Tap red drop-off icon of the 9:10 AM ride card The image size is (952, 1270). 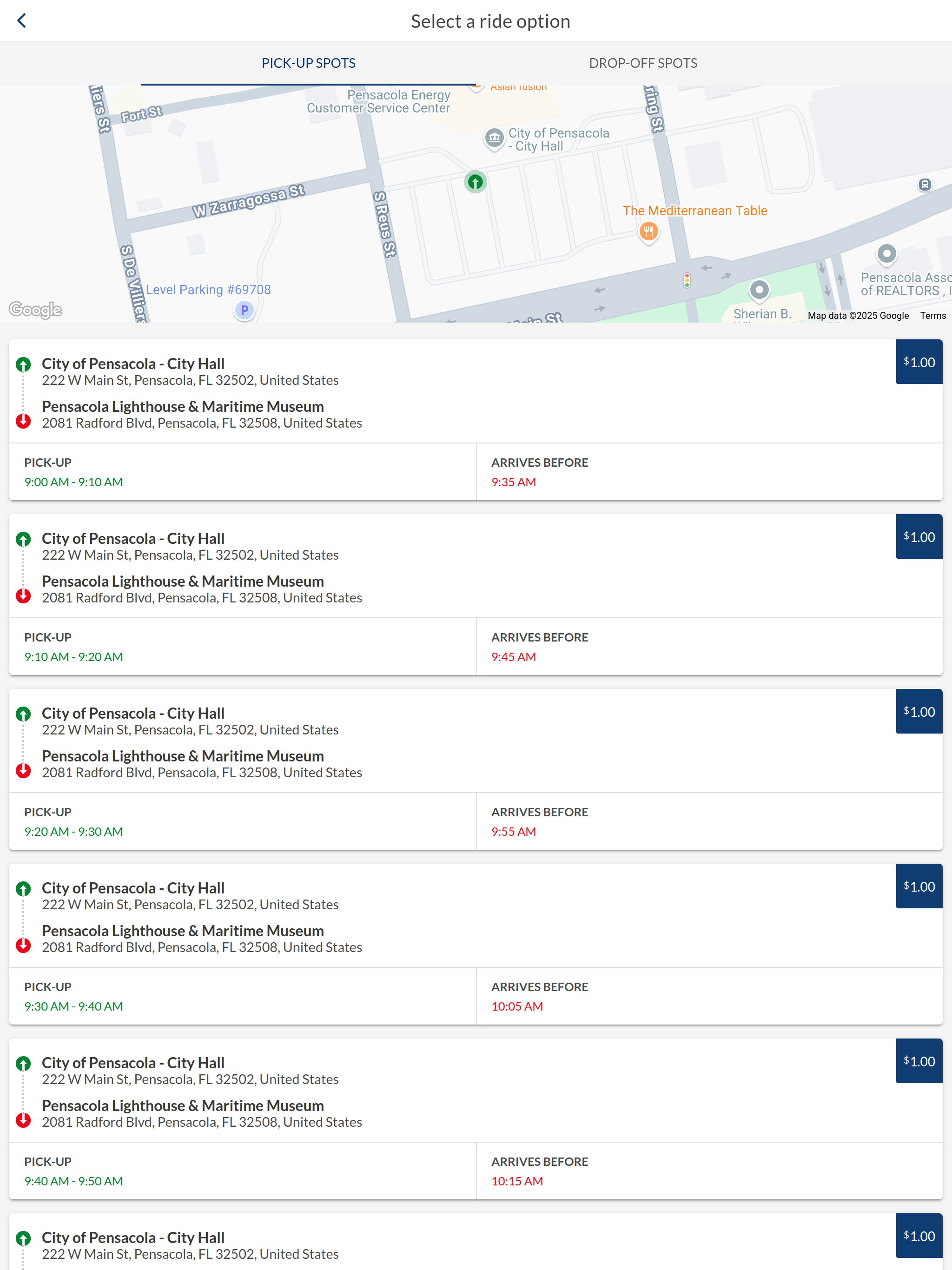pos(24,595)
